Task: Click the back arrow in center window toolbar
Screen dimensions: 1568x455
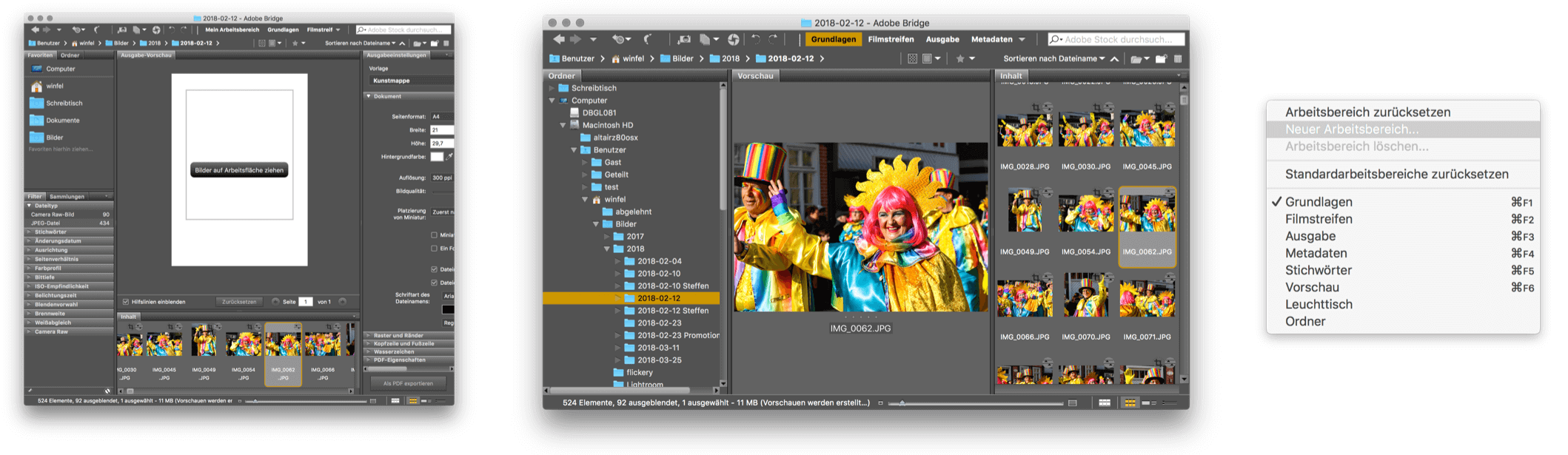Action: (x=558, y=39)
